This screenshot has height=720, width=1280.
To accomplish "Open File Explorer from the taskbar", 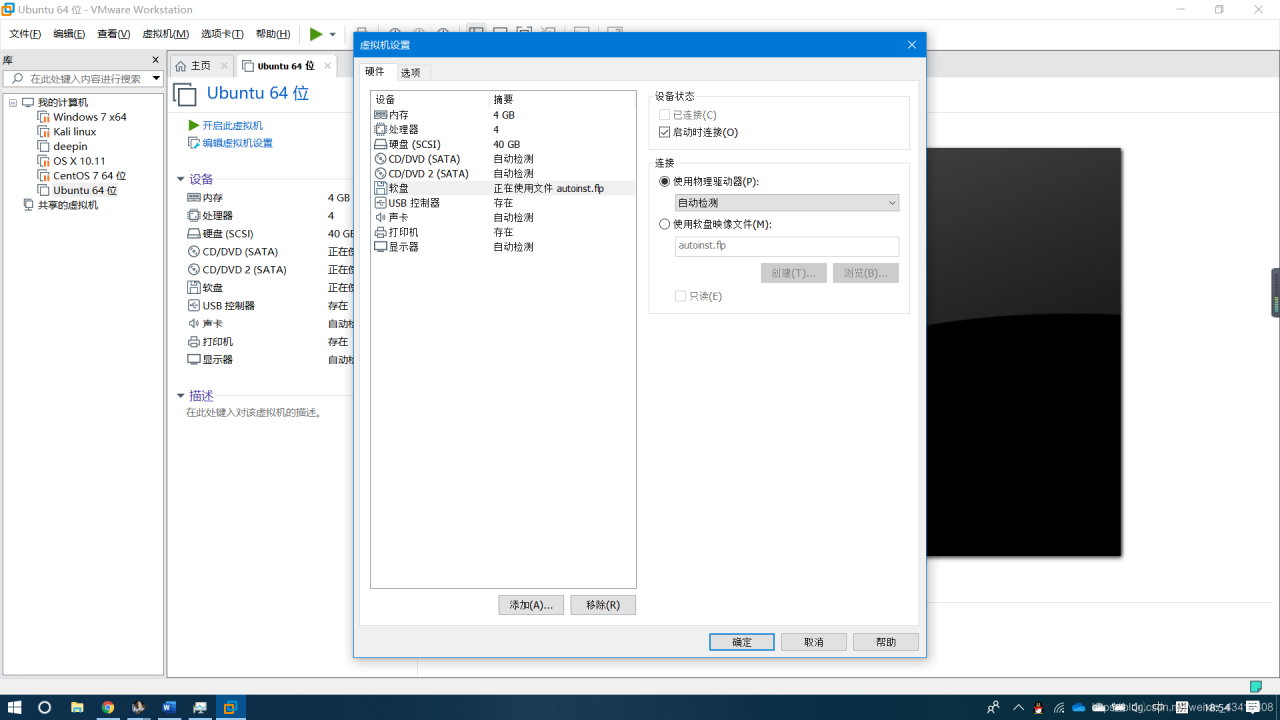I will pos(77,707).
